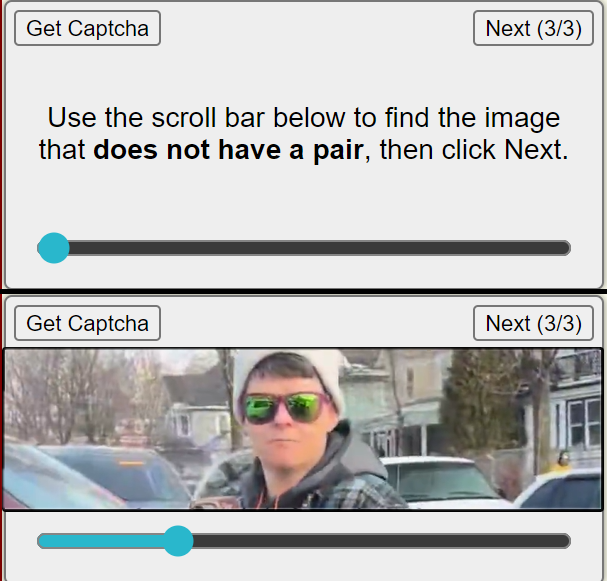Click the "Use the scroll bar below" instruction line
607x581 pixels.
[304, 117]
